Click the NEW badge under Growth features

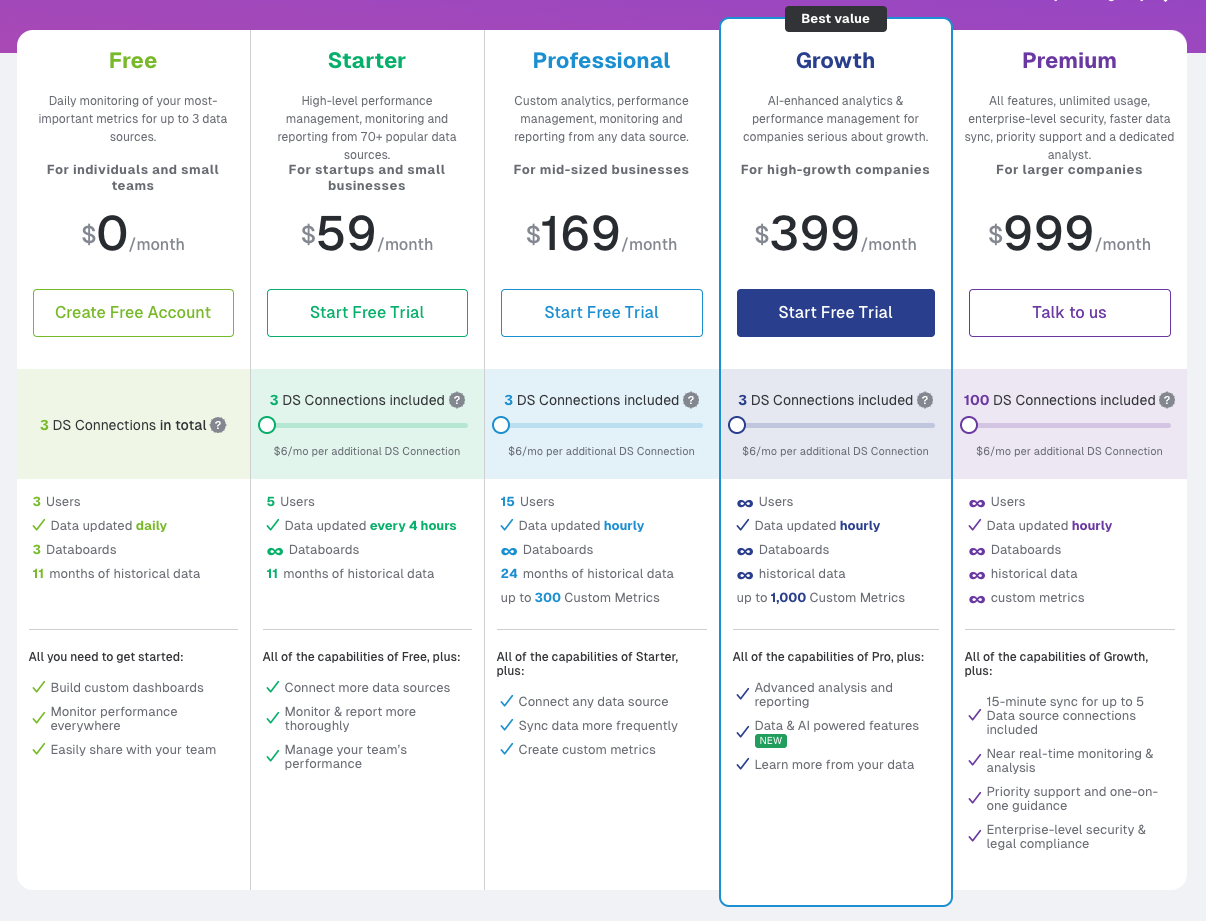pyautogui.click(x=771, y=741)
